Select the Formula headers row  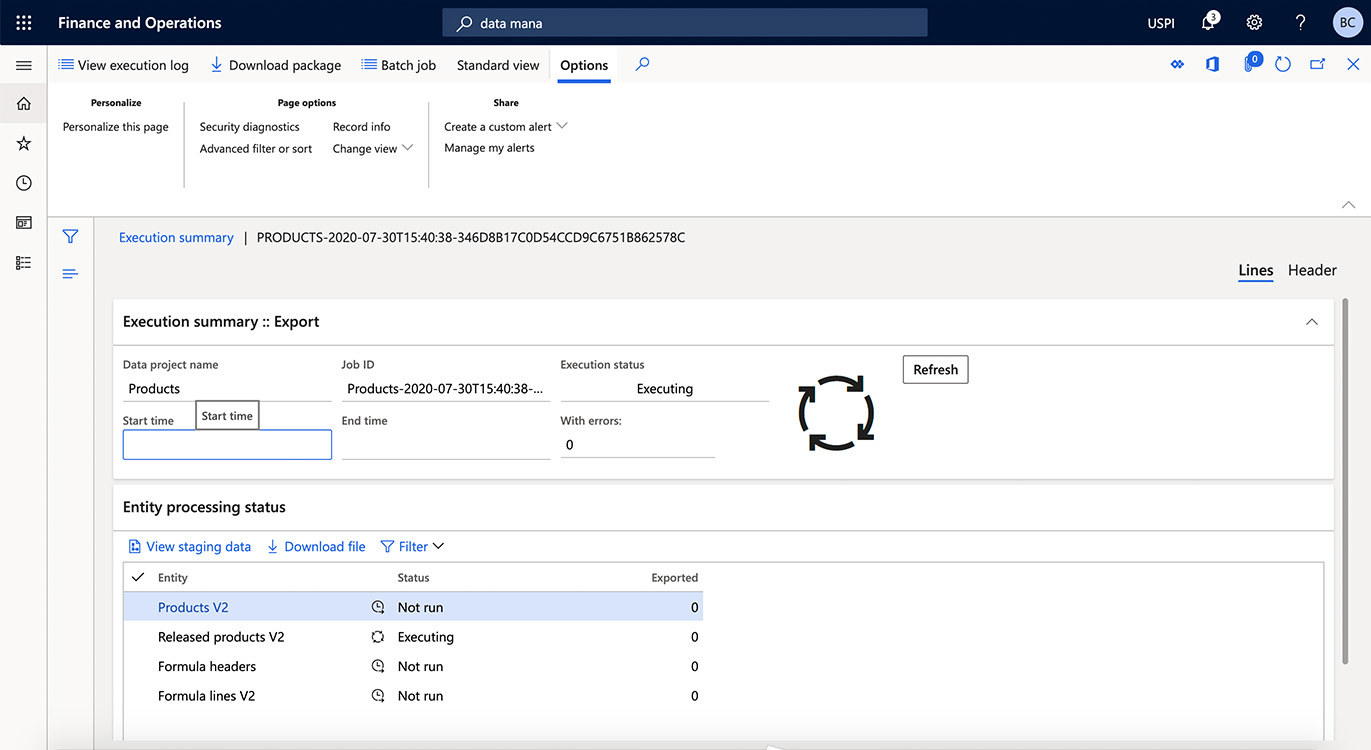tap(413, 666)
